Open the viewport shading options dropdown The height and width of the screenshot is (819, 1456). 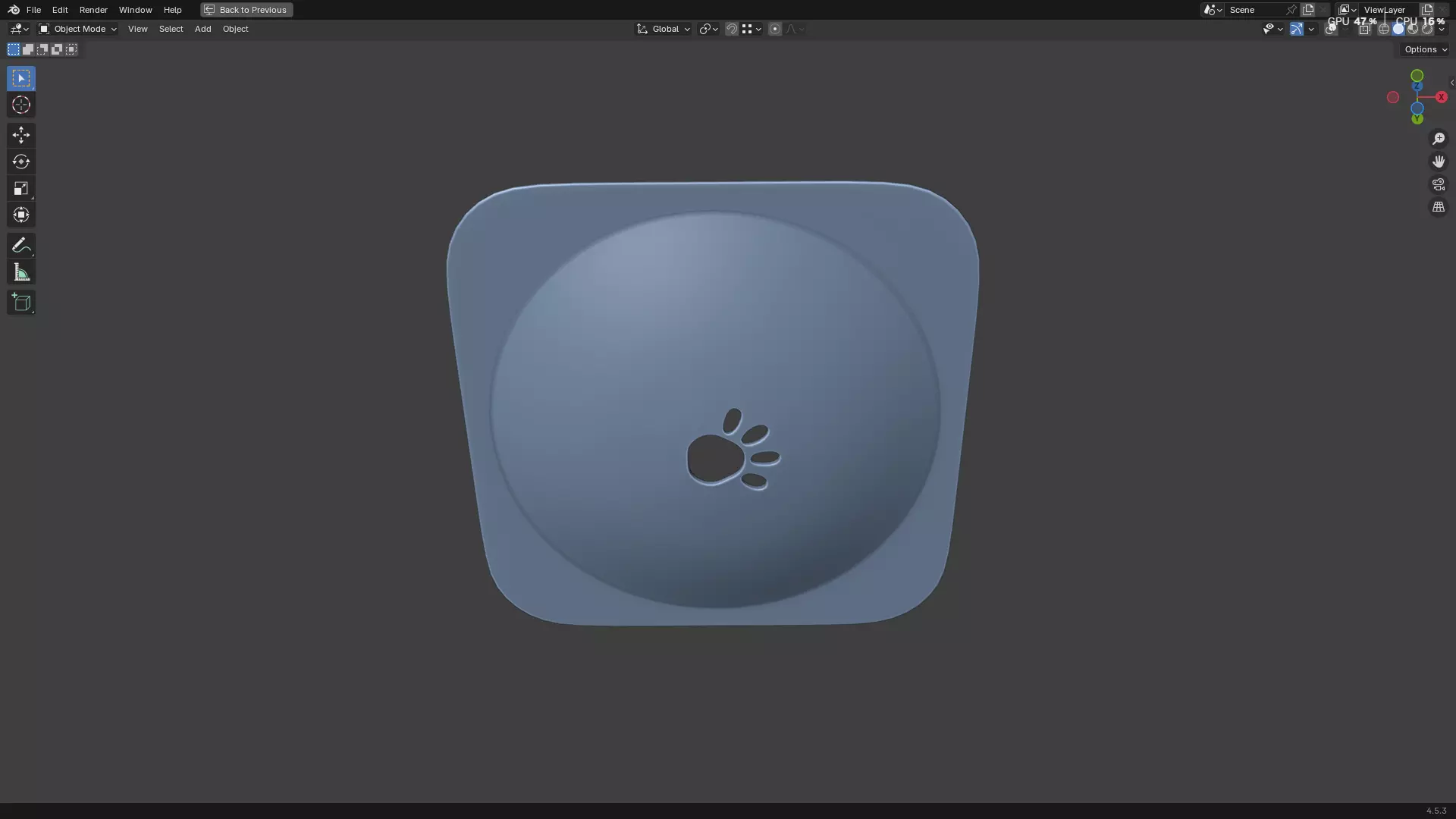click(x=1442, y=29)
